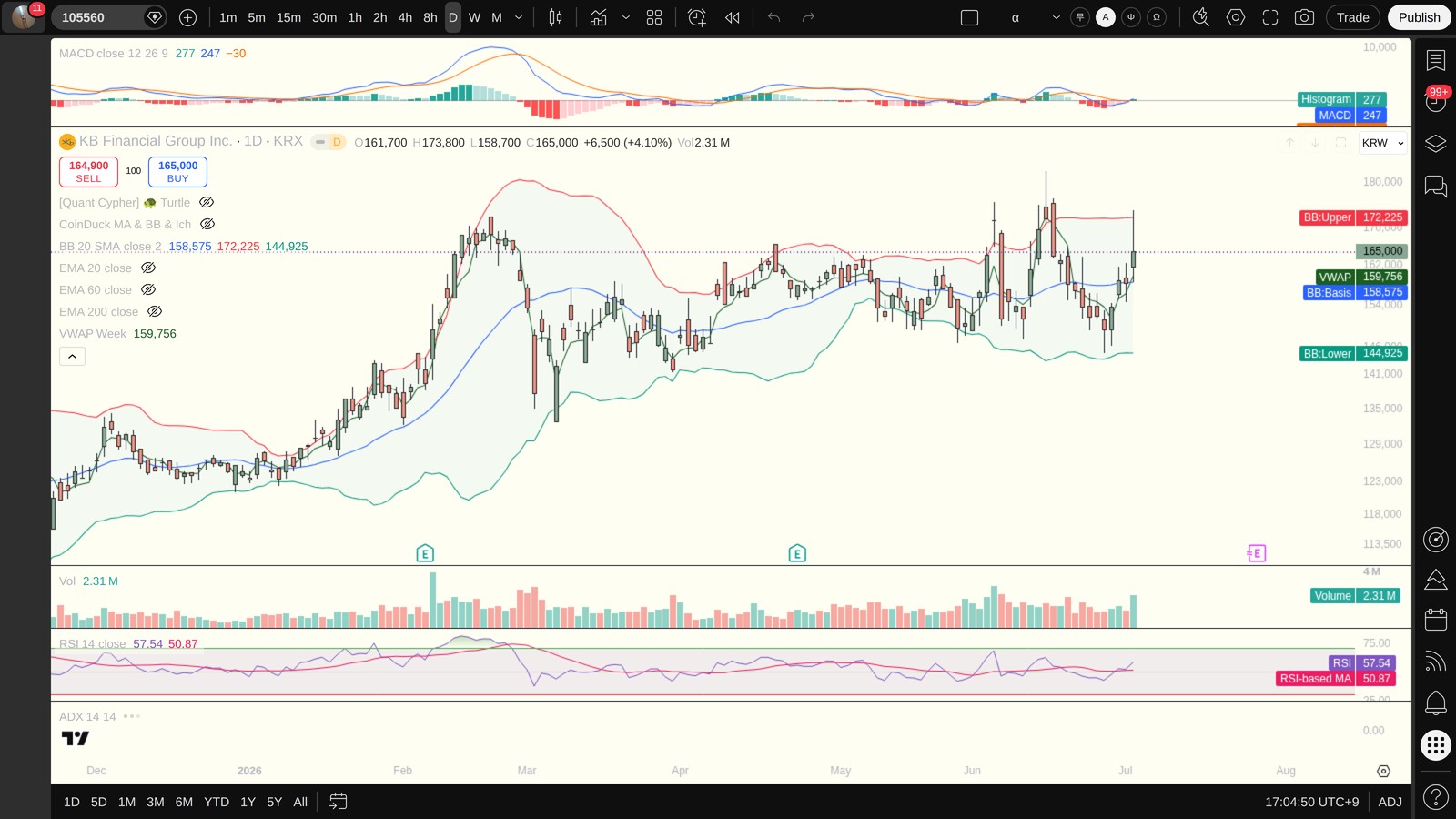Open the watchlist panel icon
The height and width of the screenshot is (819, 1456).
tap(1436, 60)
